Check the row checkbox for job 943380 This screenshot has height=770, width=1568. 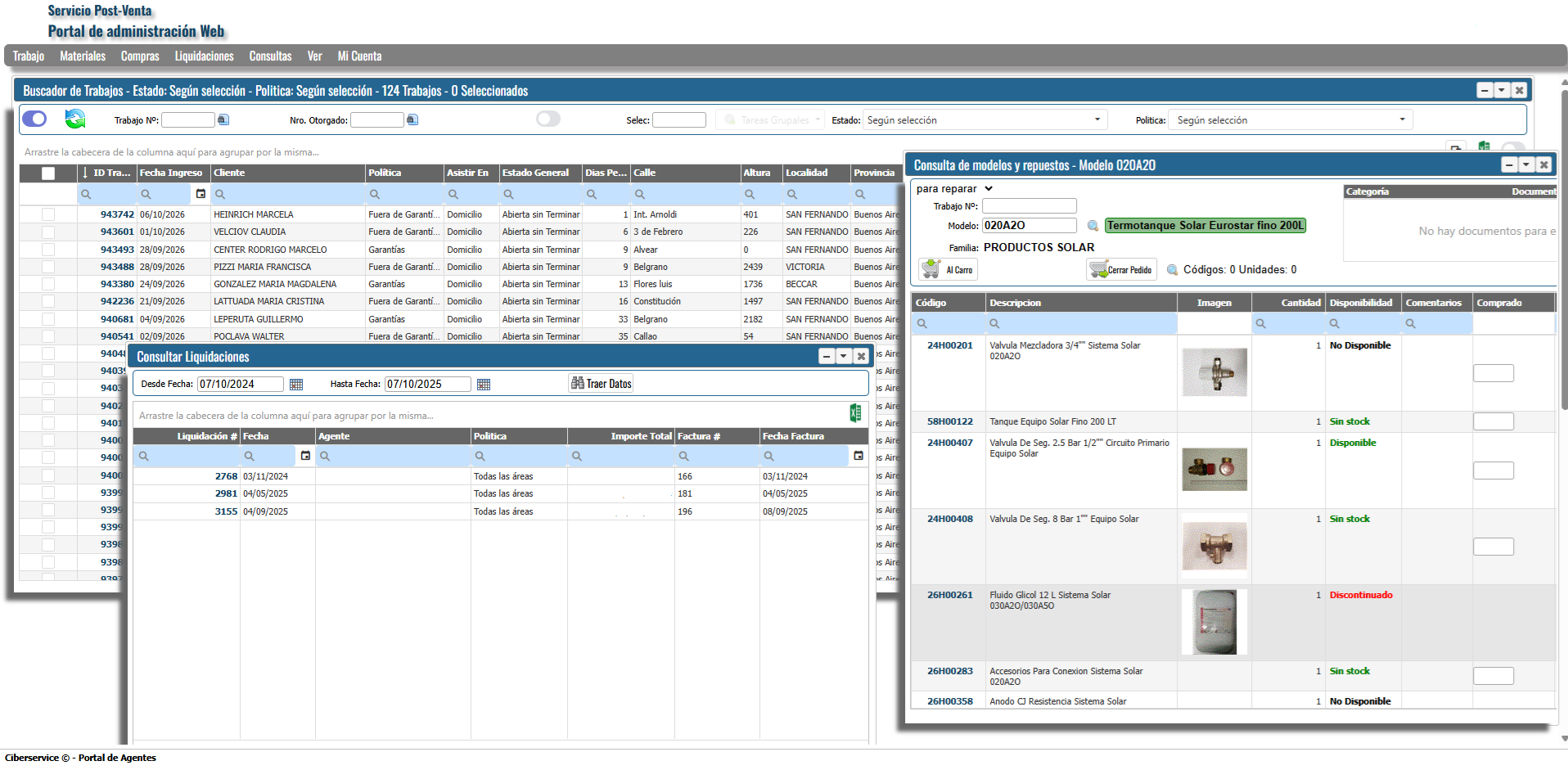pyautogui.click(x=48, y=284)
